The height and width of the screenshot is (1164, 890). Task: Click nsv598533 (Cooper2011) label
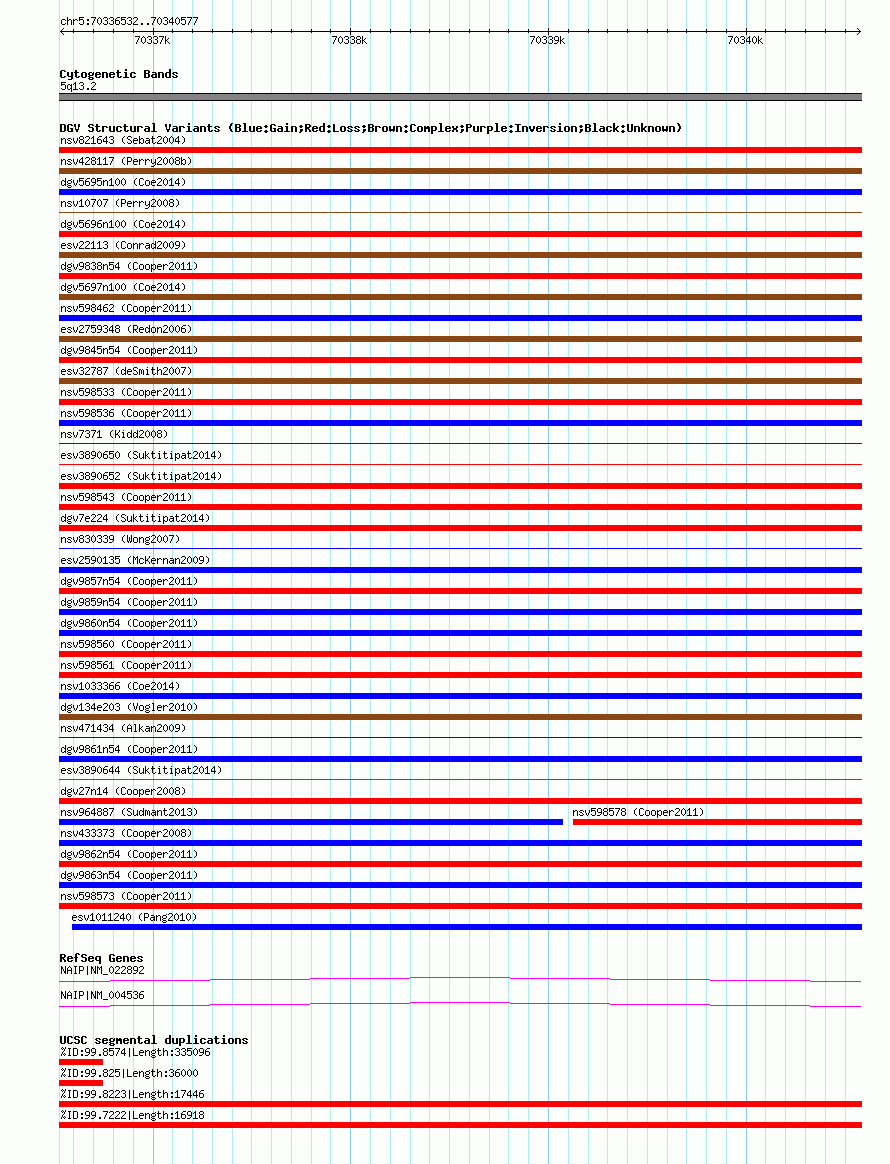[x=126, y=392]
